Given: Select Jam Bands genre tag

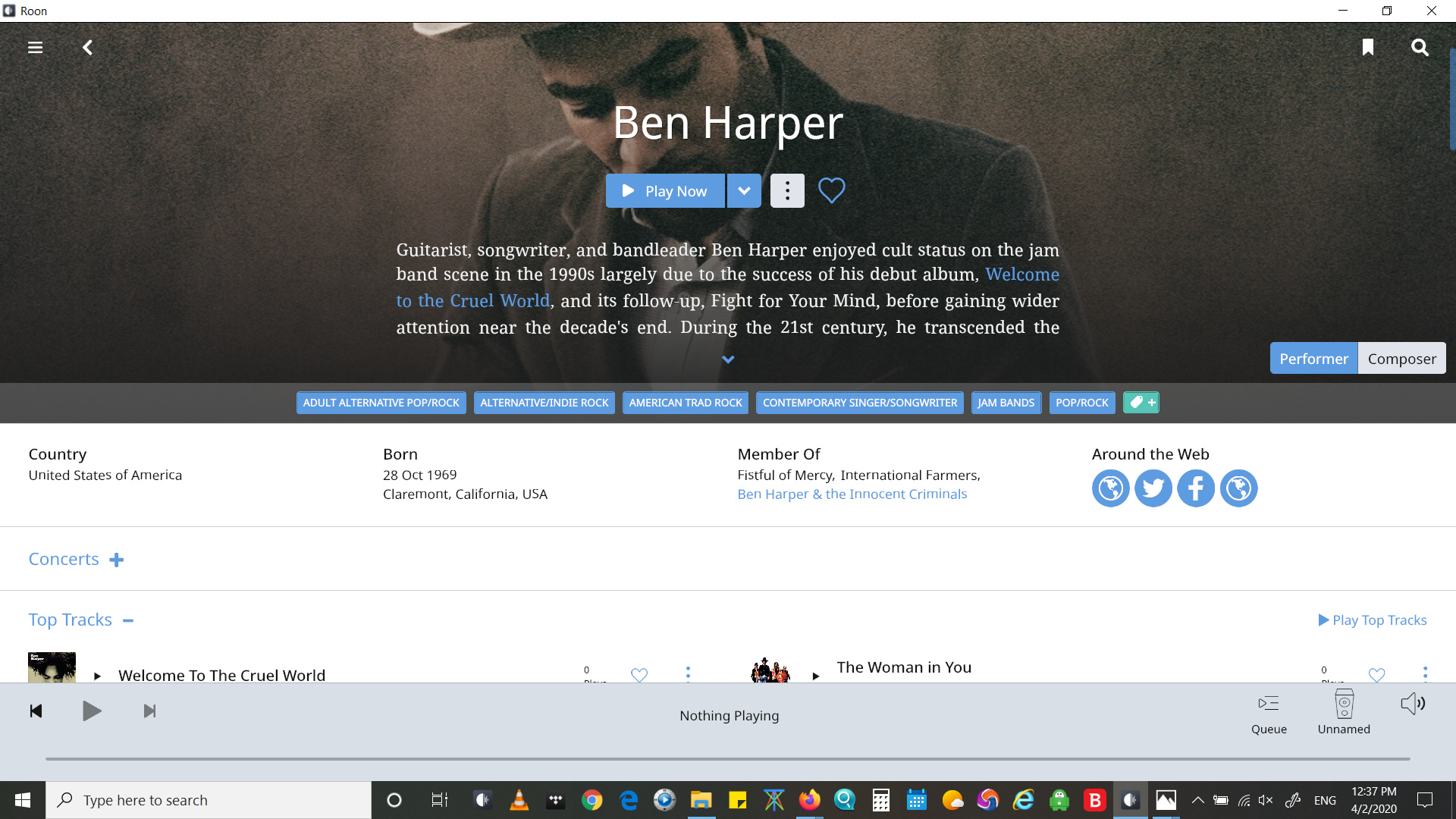Looking at the screenshot, I should 1006,403.
